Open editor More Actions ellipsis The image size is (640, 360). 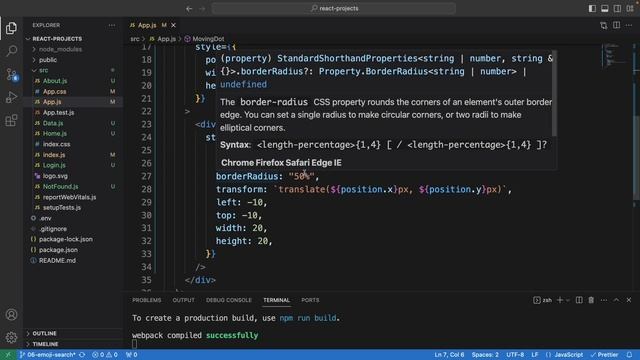pos(629,25)
